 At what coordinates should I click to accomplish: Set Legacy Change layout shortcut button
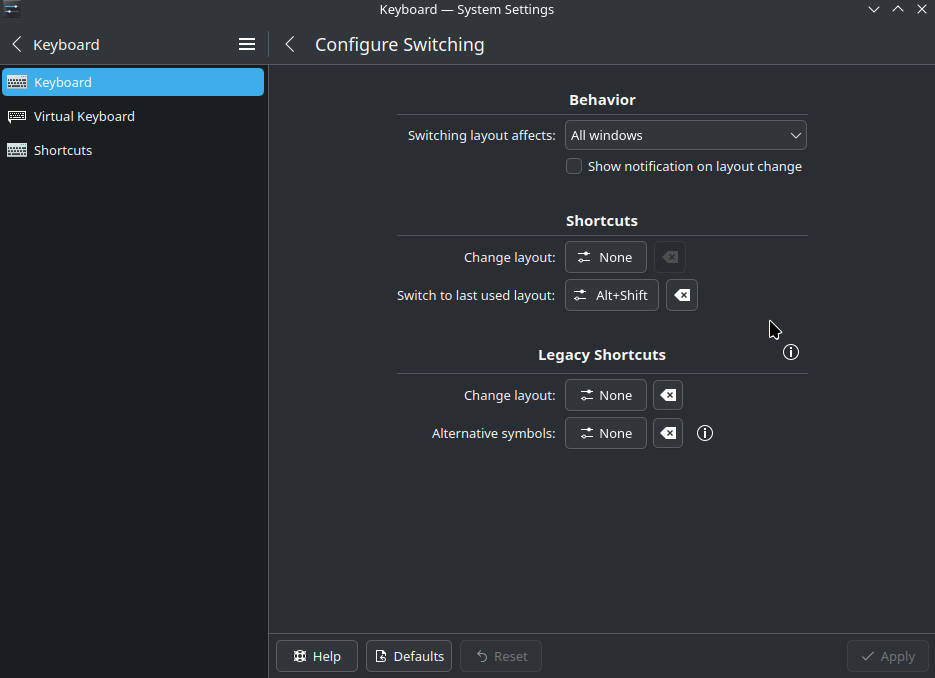605,395
